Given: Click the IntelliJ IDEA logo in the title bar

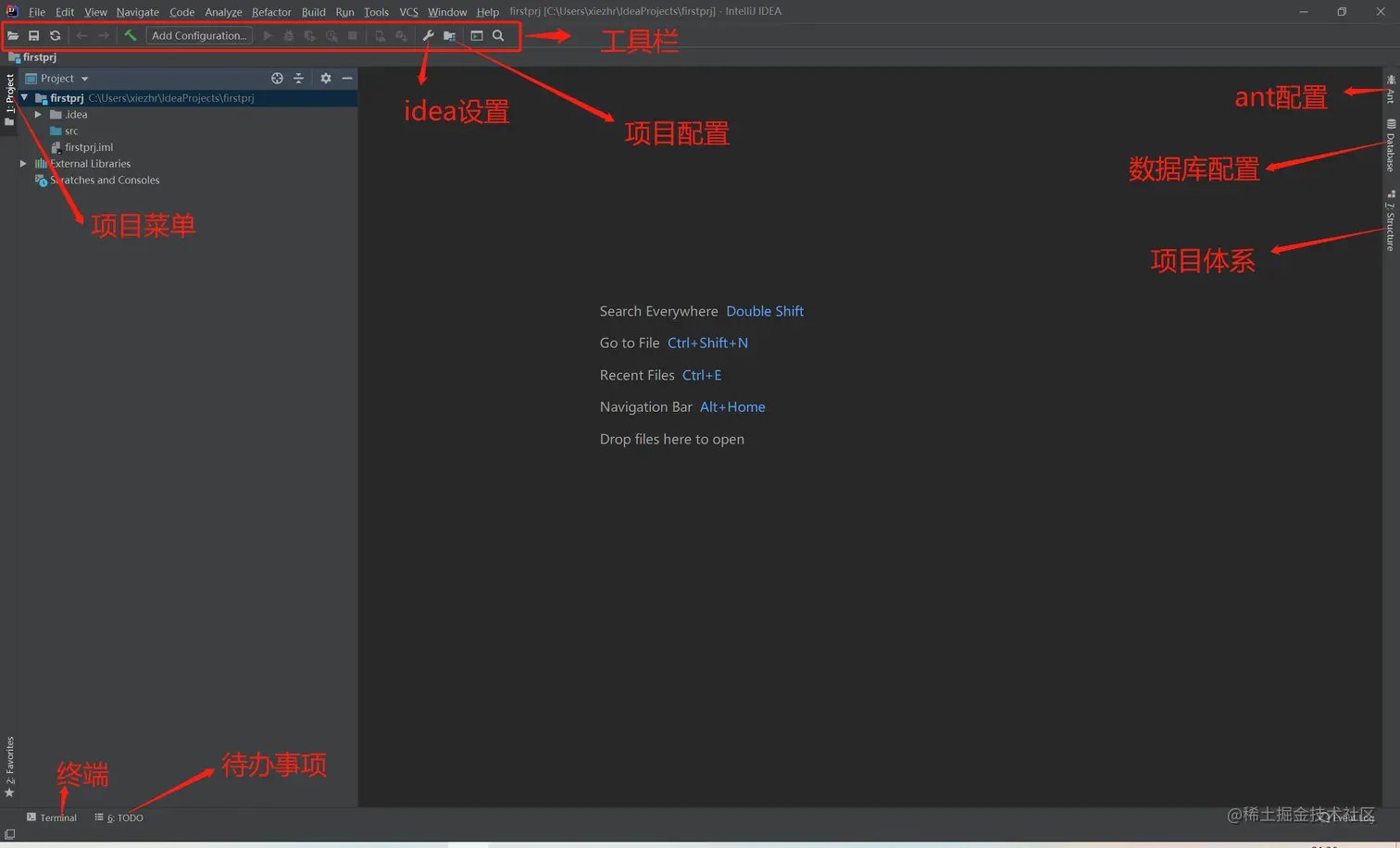Looking at the screenshot, I should point(11,11).
